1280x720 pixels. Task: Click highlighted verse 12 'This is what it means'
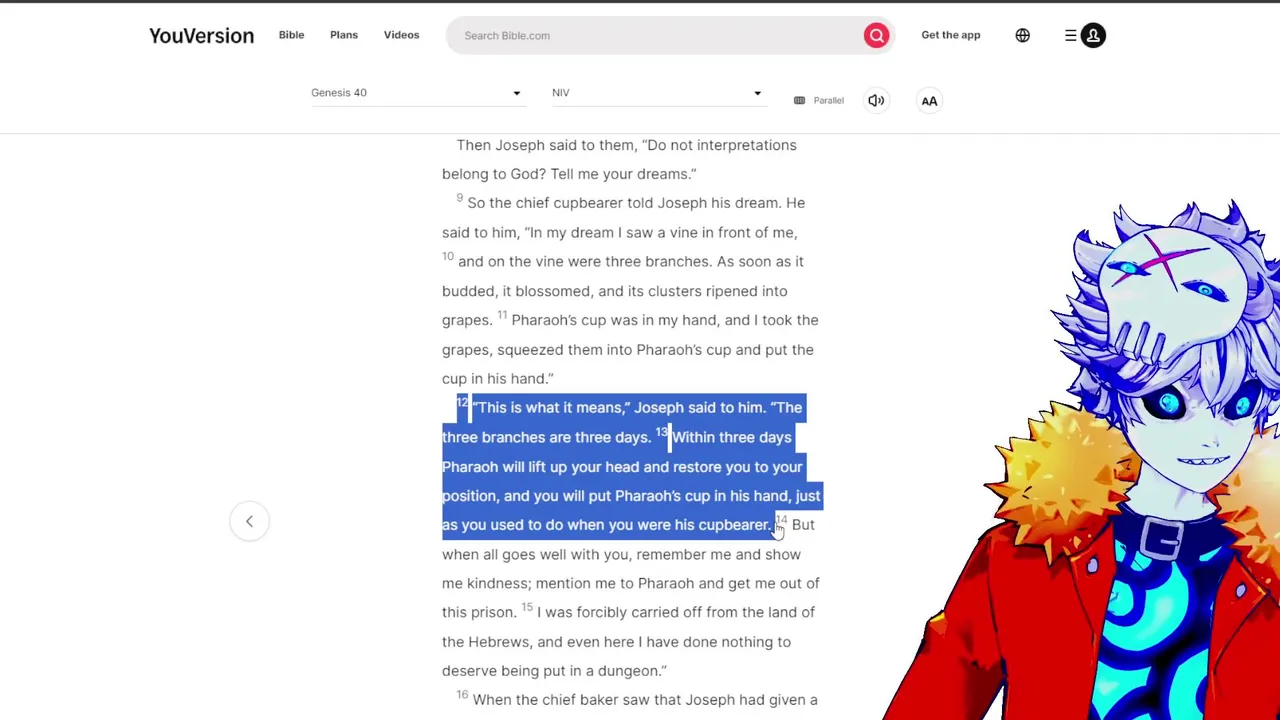[x=622, y=422]
